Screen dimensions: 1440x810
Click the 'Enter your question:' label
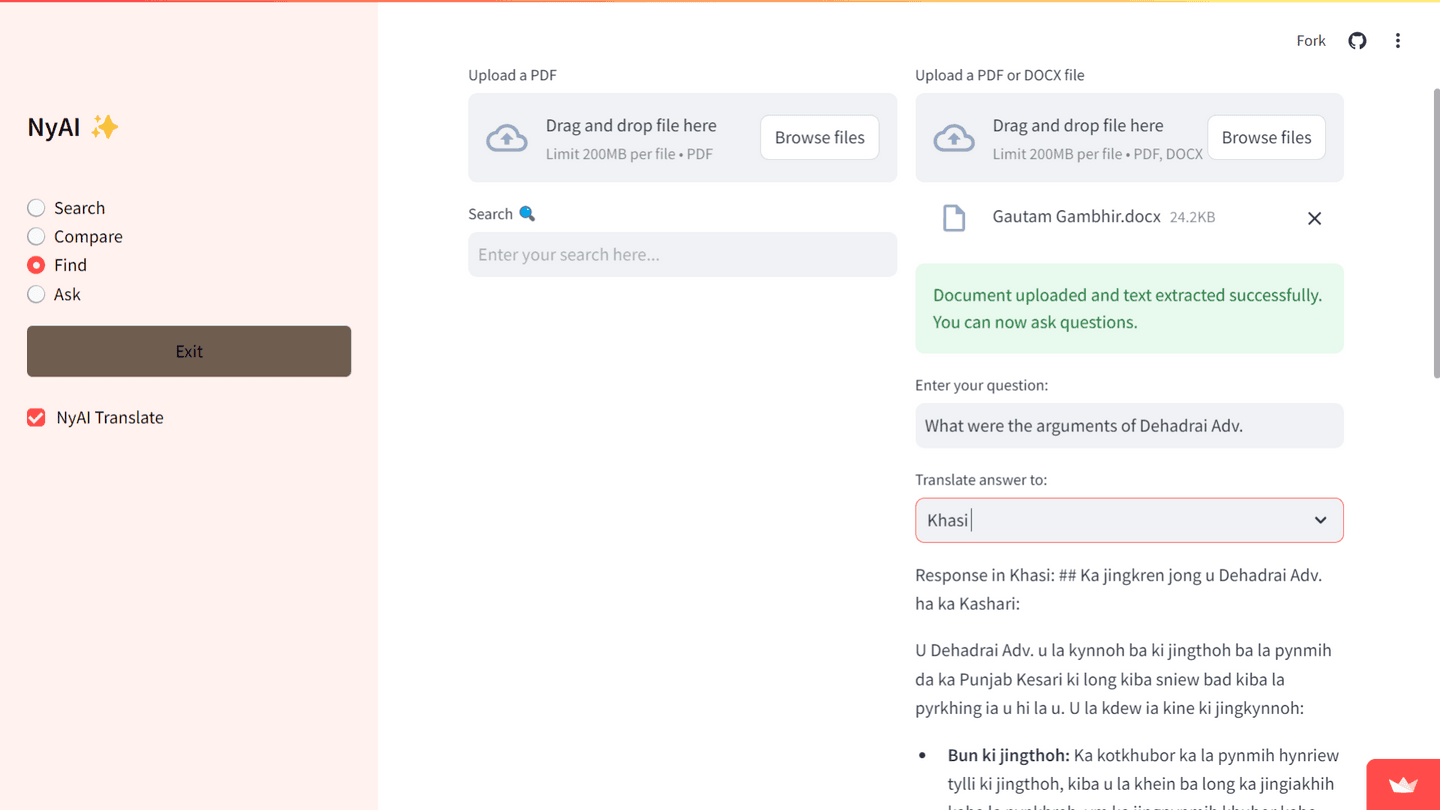point(981,385)
